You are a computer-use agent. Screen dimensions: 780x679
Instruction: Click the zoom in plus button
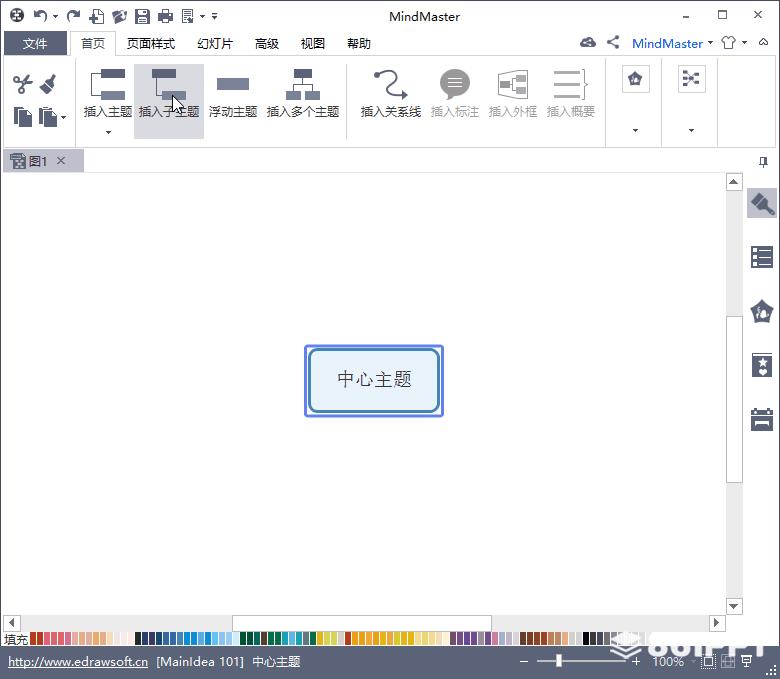(x=636, y=662)
